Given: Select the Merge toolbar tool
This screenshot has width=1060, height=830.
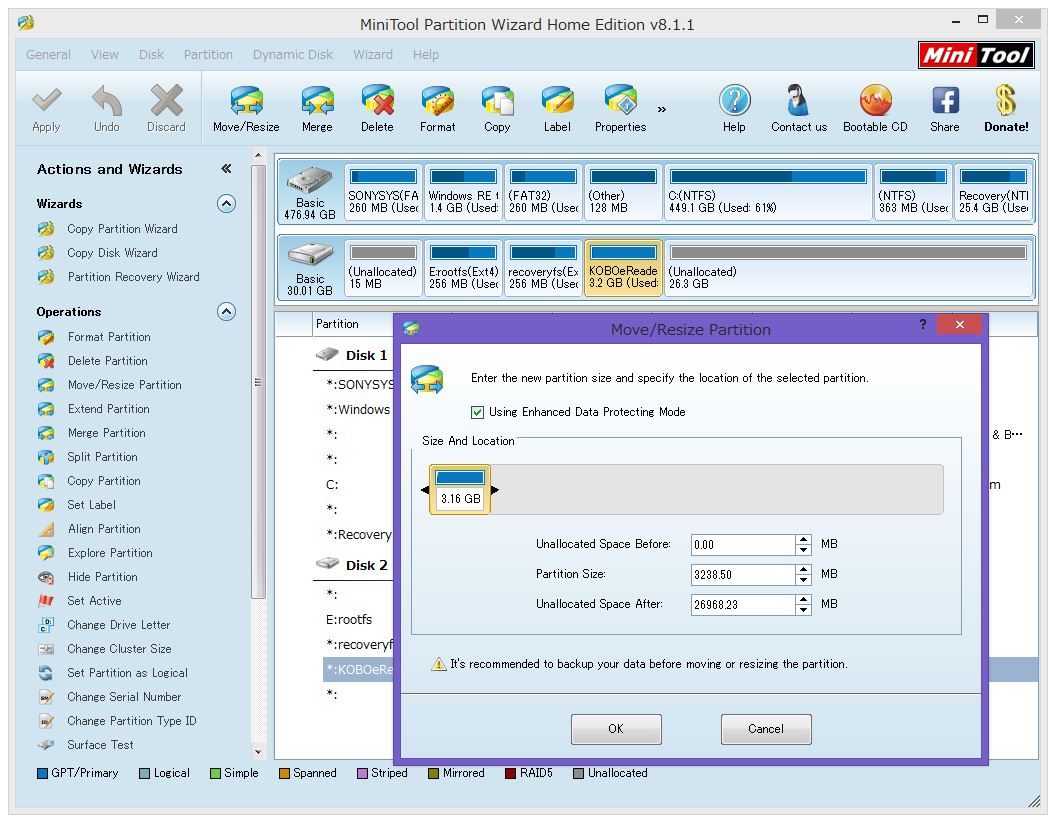Looking at the screenshot, I should pyautogui.click(x=317, y=107).
